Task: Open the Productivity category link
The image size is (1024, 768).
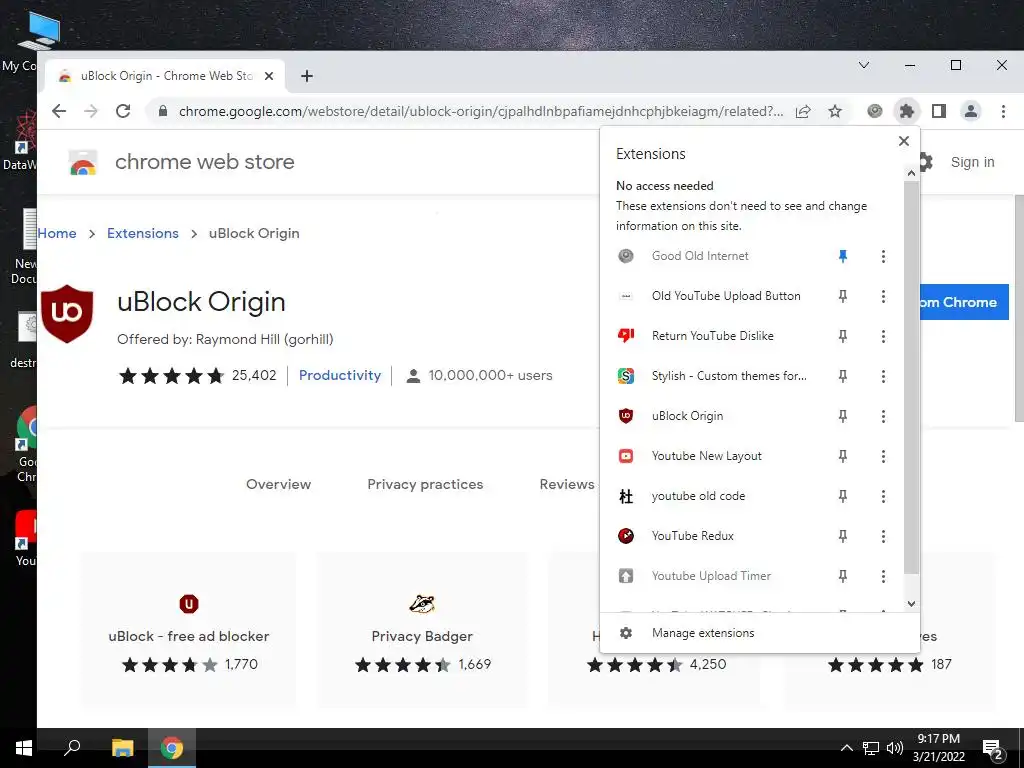Action: coord(340,376)
